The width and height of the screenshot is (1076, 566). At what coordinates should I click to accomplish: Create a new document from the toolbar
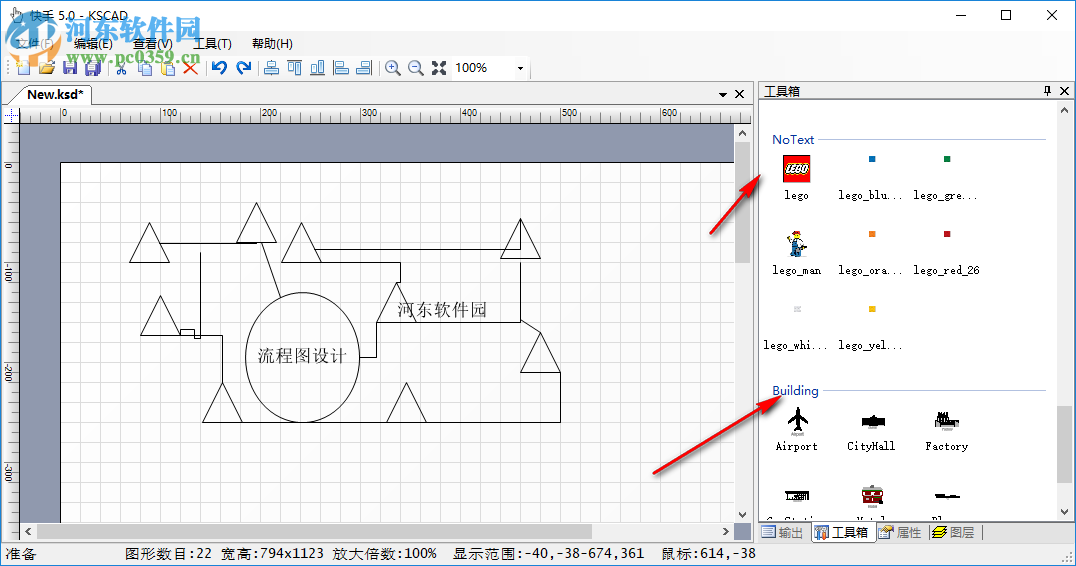click(23, 67)
